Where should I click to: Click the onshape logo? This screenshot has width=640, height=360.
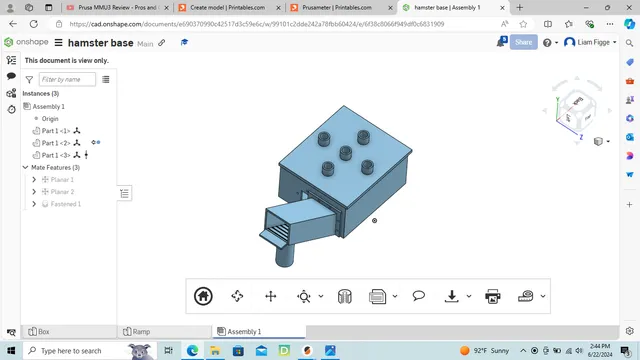(26, 42)
